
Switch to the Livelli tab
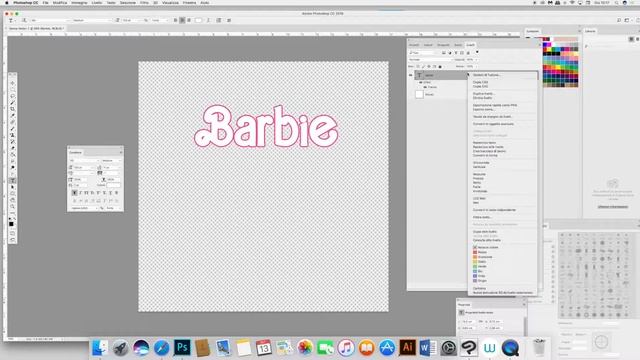click(x=471, y=44)
